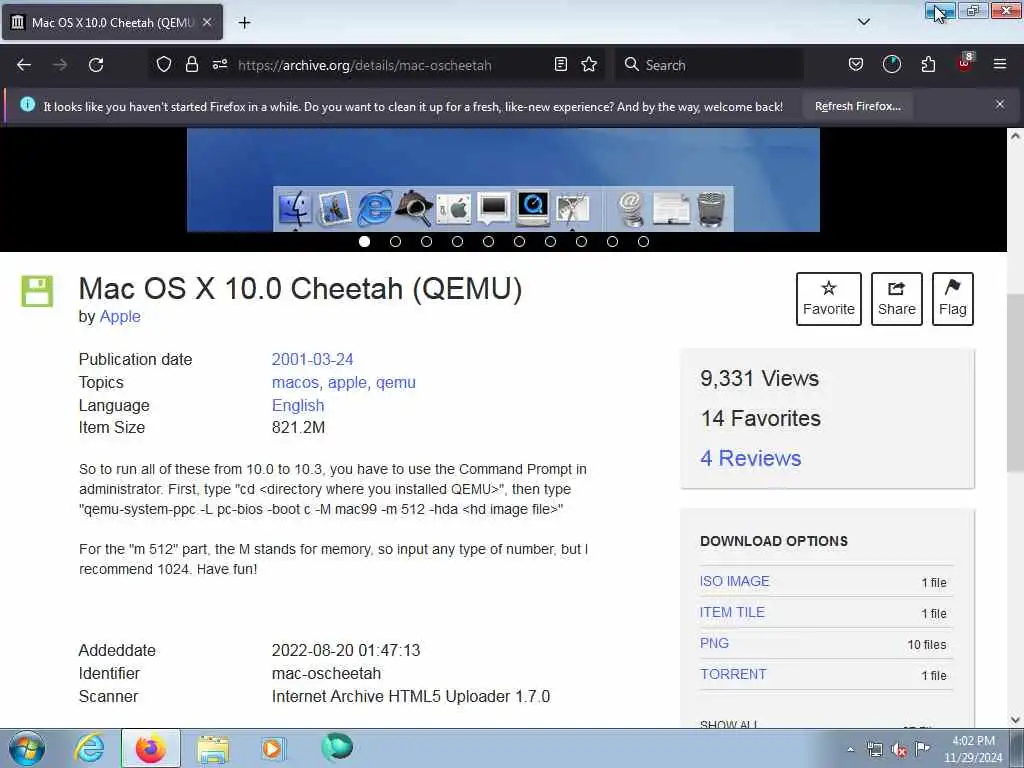
Task: Reload the page with the refresh icon
Action: (x=96, y=65)
